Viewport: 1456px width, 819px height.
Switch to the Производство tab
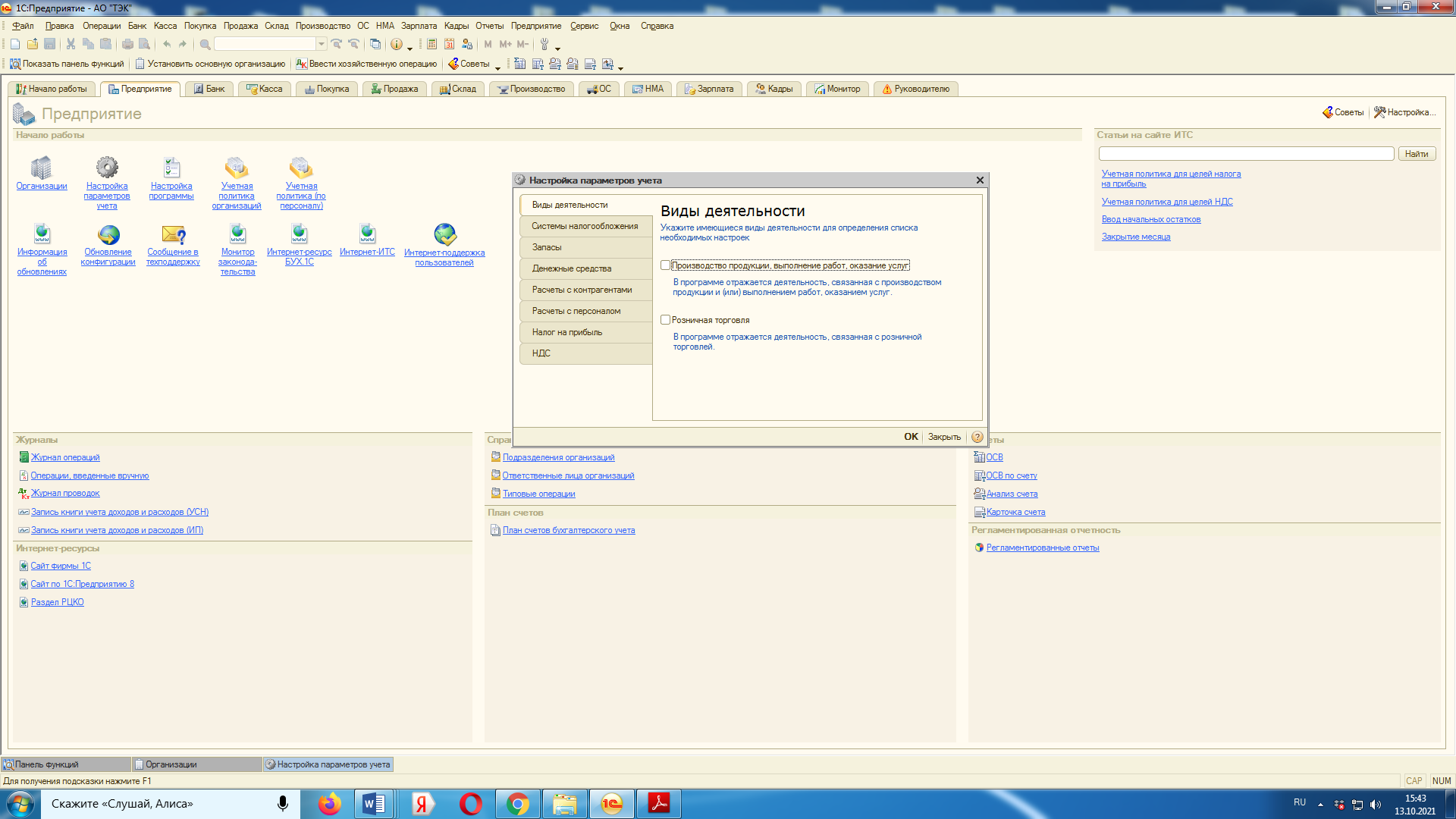pyautogui.click(x=531, y=89)
